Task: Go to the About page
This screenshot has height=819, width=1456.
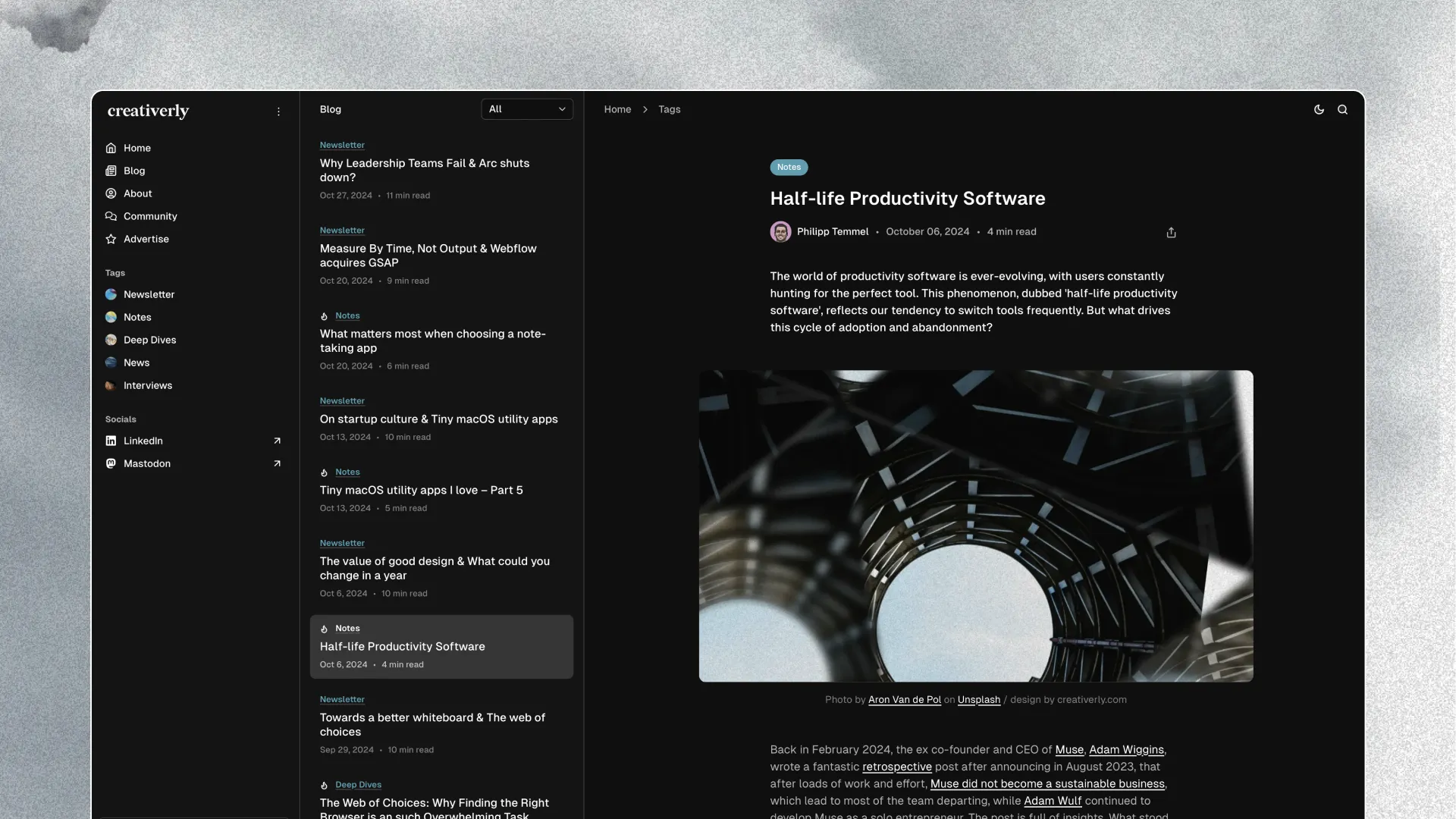Action: (137, 193)
